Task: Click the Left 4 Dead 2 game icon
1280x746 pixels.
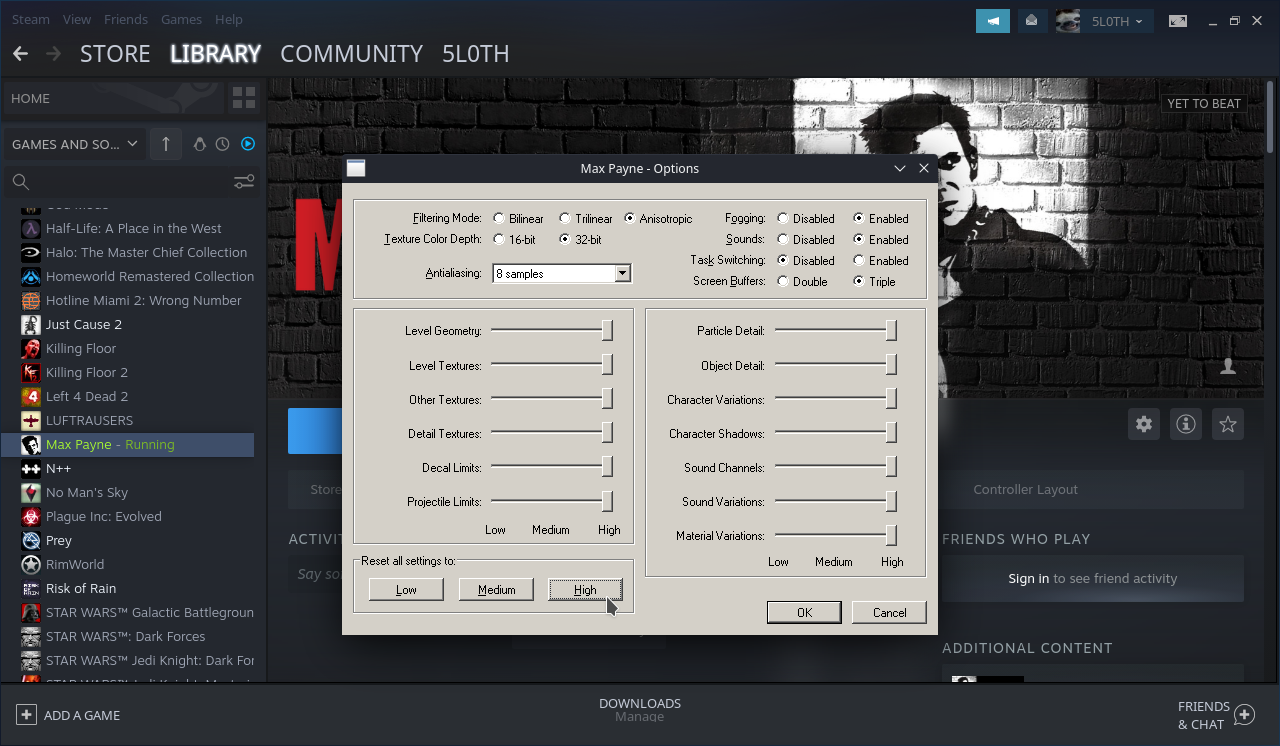Action: coord(30,396)
